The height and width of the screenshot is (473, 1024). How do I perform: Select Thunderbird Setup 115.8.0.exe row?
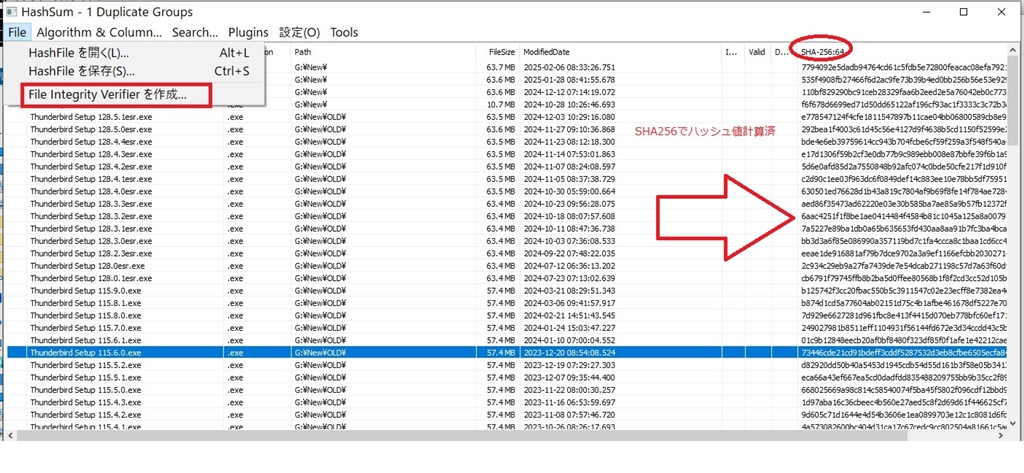pos(509,316)
